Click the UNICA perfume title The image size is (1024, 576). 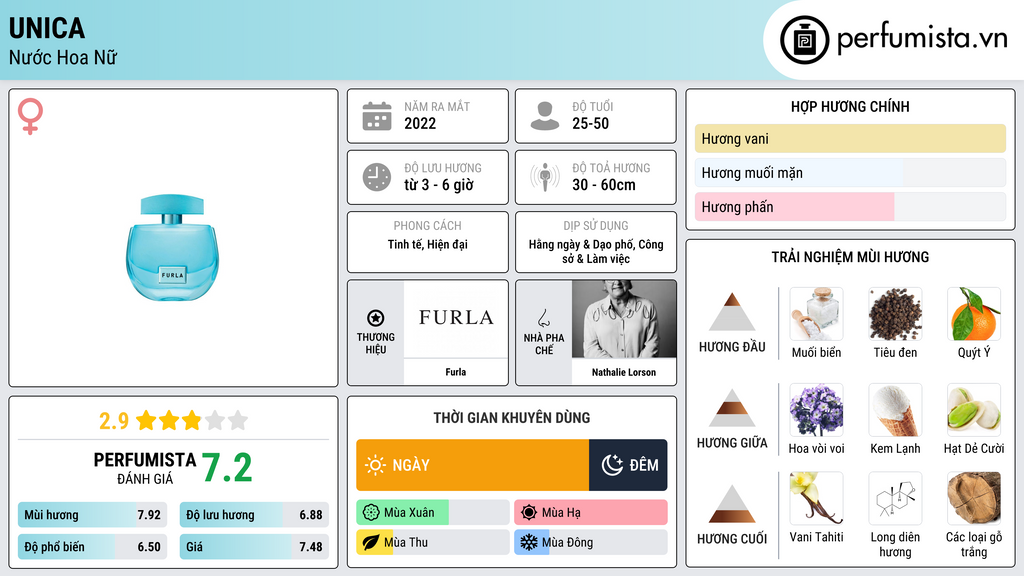coord(47,29)
